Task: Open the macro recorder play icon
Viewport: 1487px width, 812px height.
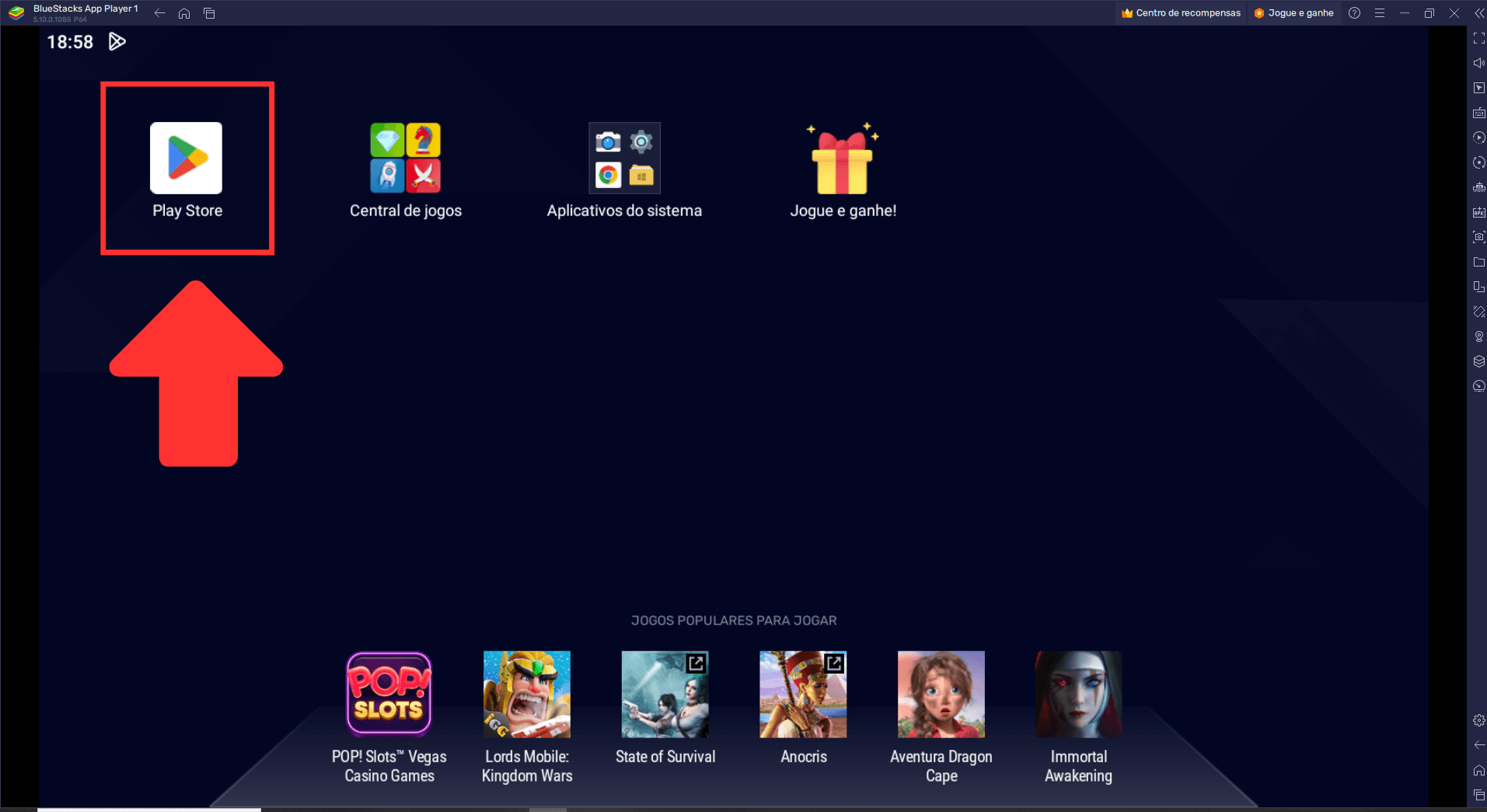Action: (1479, 138)
